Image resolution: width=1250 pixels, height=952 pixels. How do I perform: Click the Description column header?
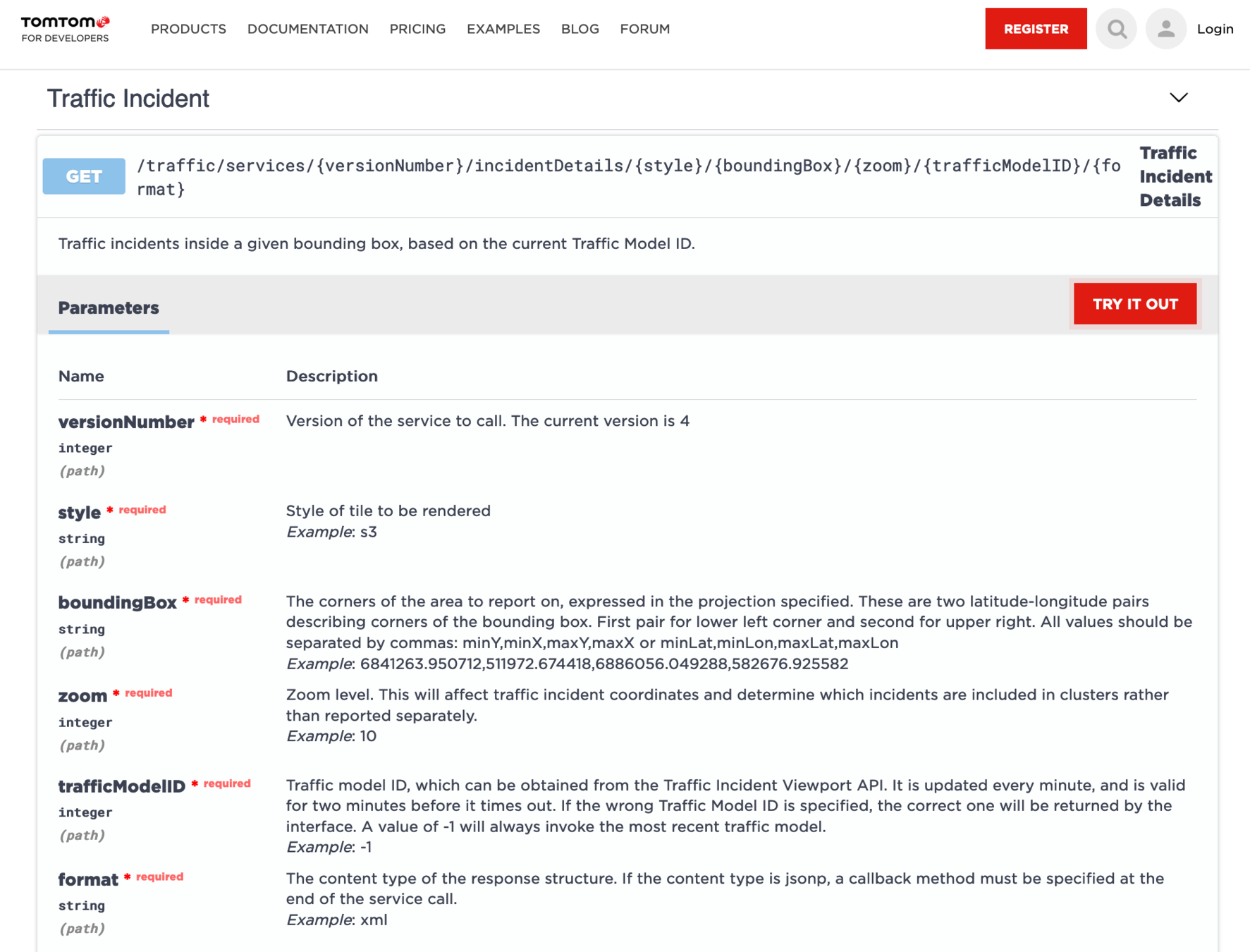click(332, 377)
